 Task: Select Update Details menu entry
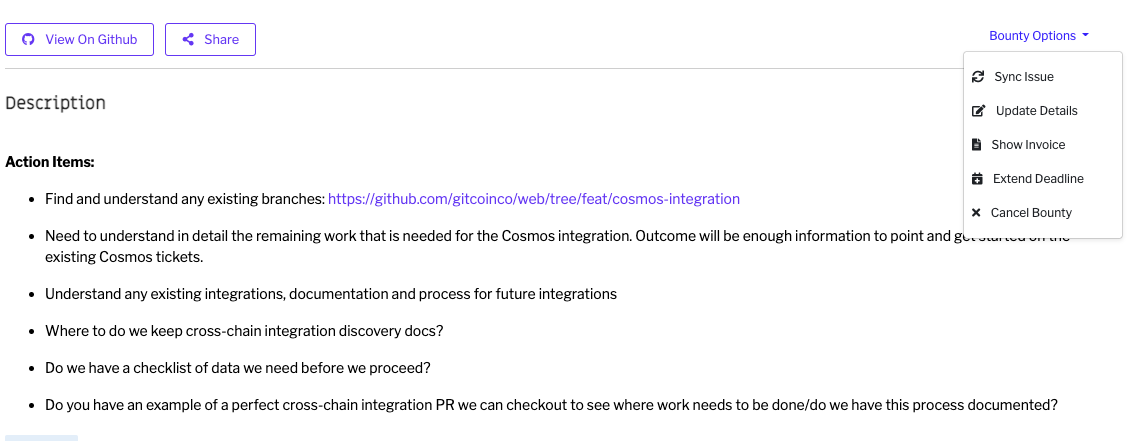[x=1037, y=111]
